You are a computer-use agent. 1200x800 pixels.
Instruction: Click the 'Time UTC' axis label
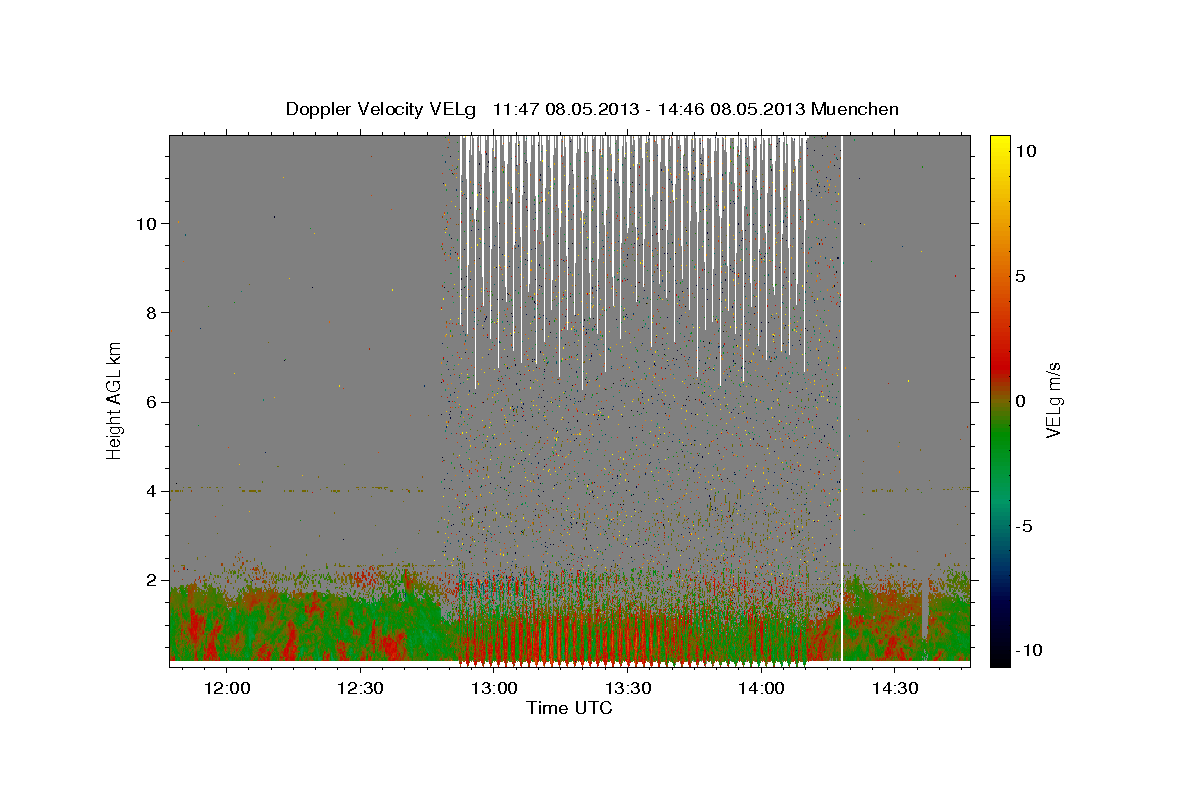point(569,708)
